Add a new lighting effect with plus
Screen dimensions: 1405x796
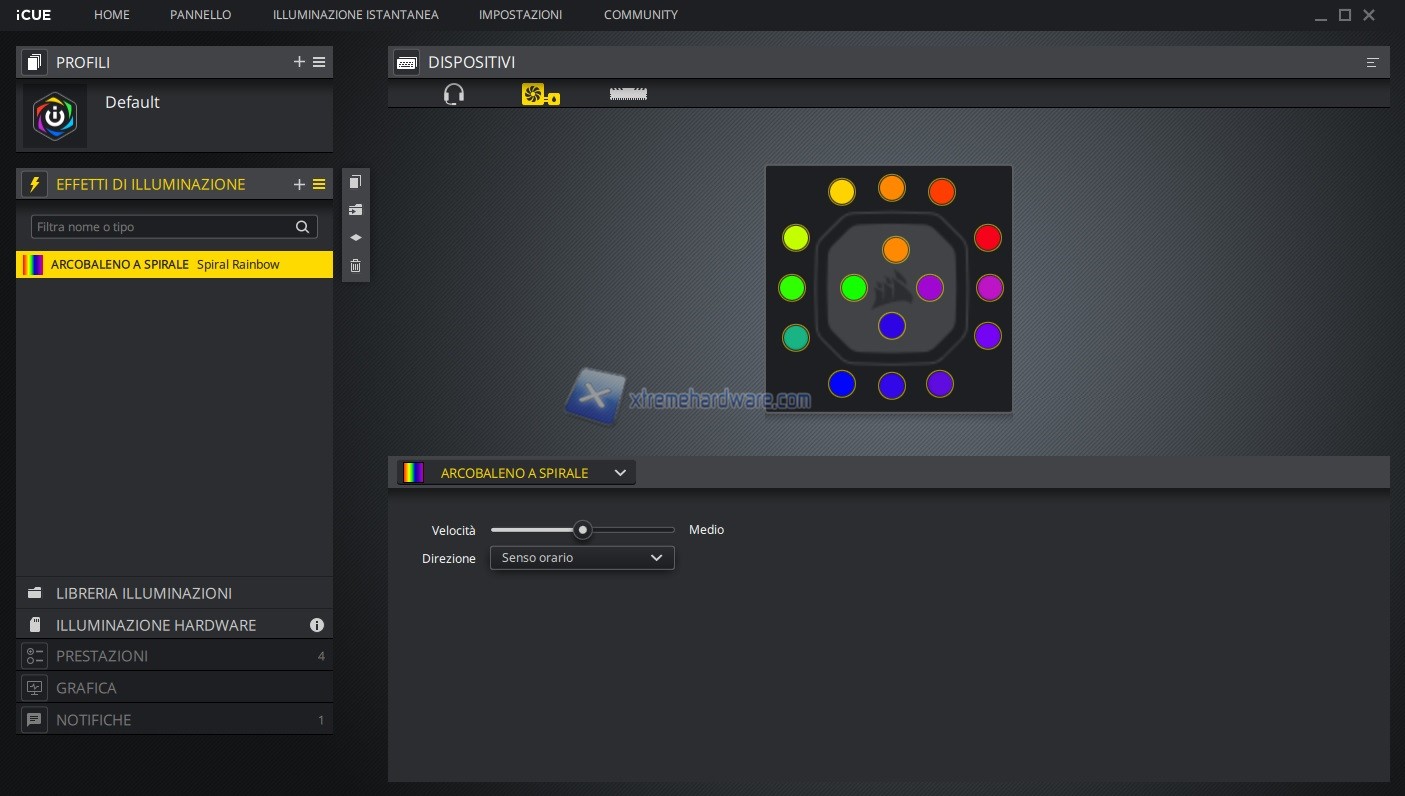pyautogui.click(x=299, y=184)
